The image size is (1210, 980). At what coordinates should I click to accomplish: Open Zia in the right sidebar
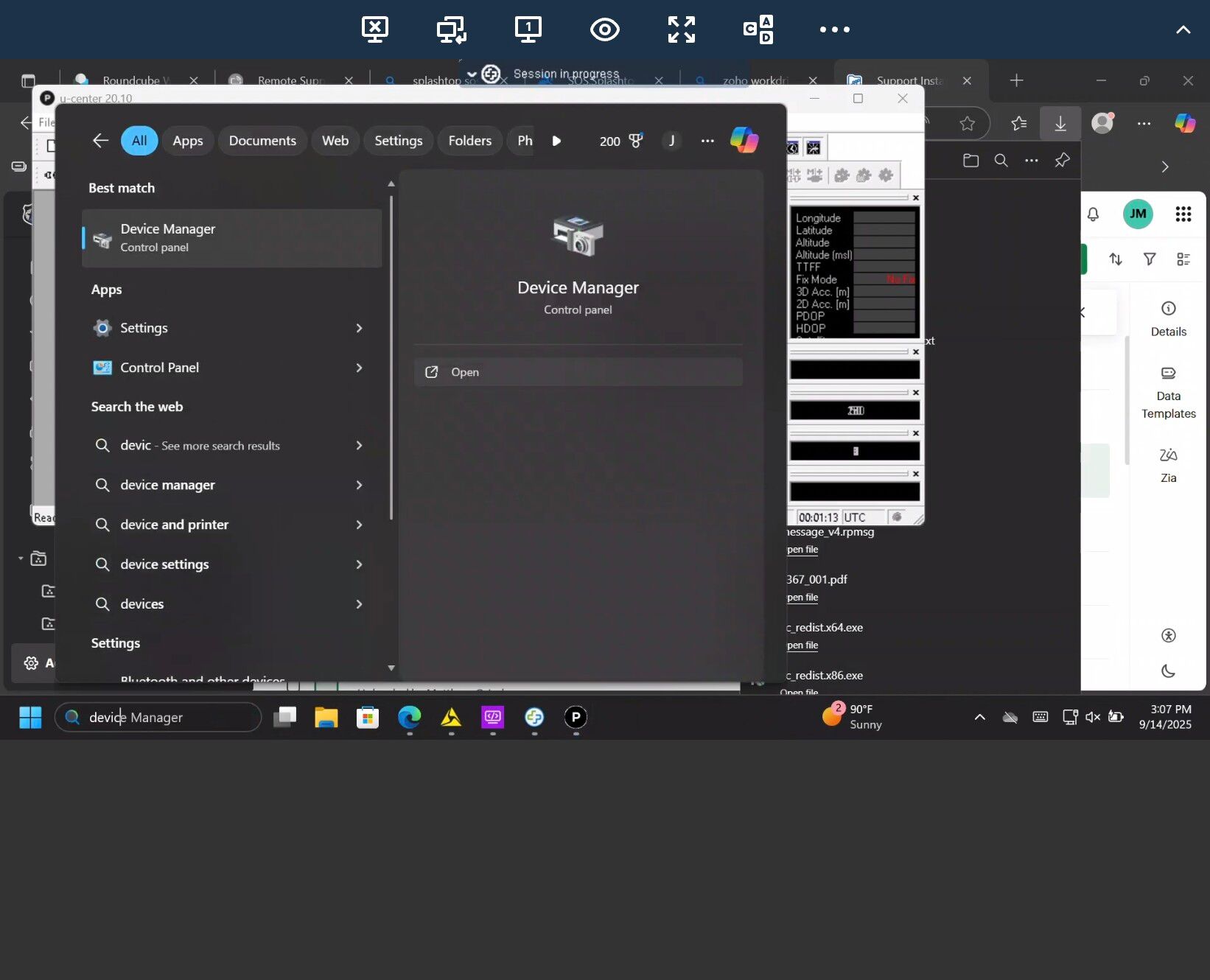click(1169, 466)
